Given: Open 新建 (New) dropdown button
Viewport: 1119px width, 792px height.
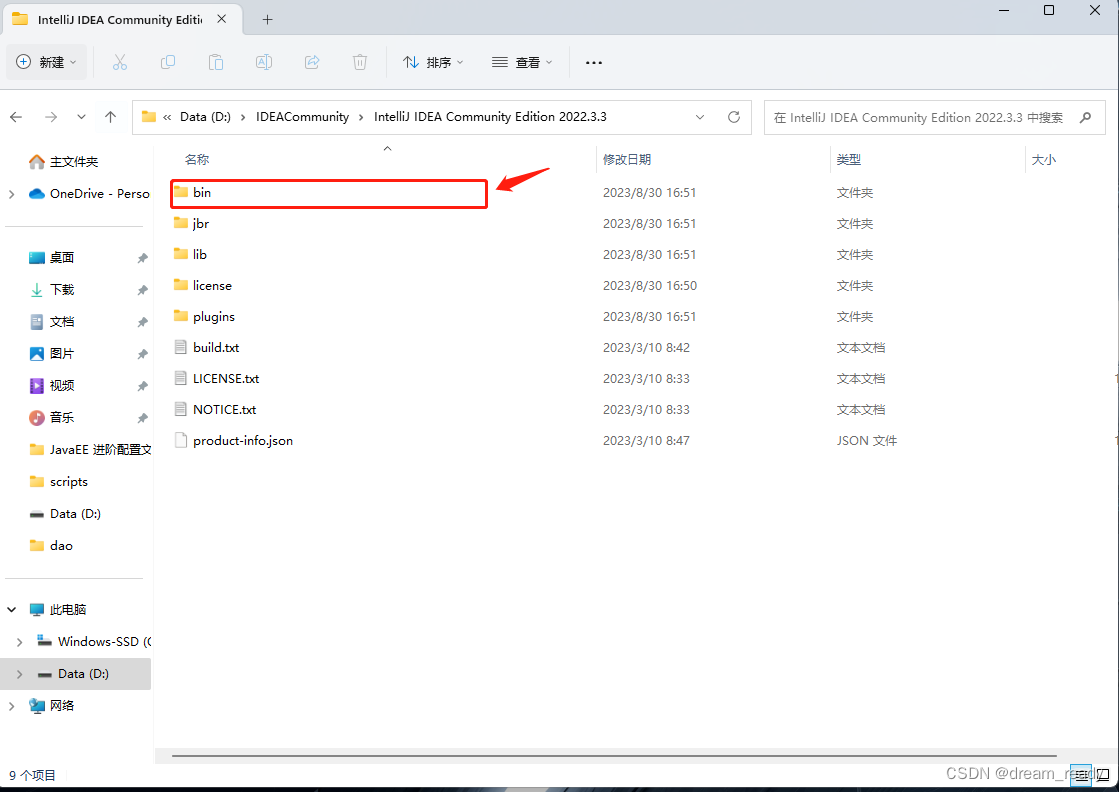Looking at the screenshot, I should coord(46,62).
